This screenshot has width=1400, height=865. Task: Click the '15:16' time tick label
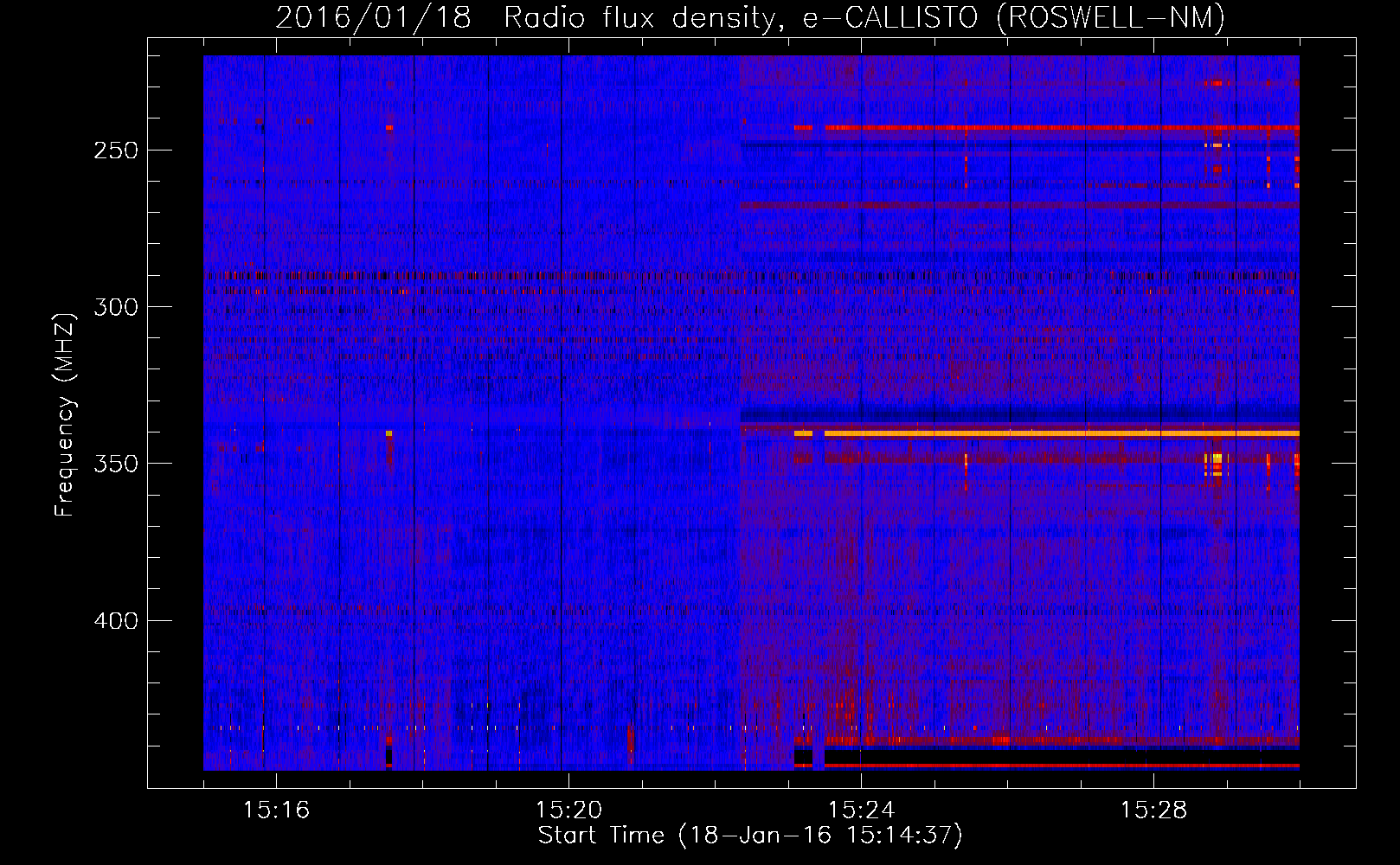click(x=276, y=810)
